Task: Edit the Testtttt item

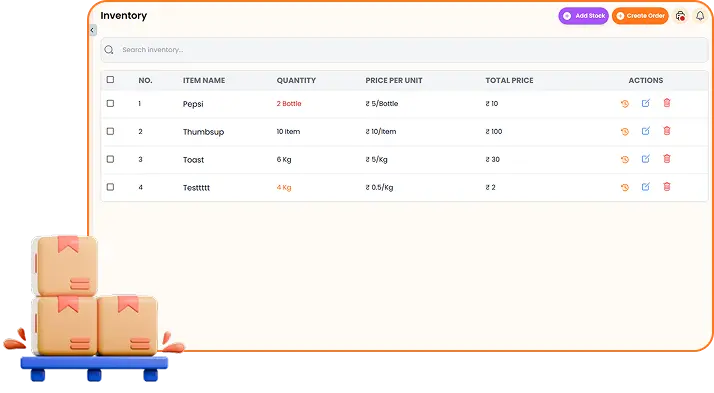Action: click(646, 187)
